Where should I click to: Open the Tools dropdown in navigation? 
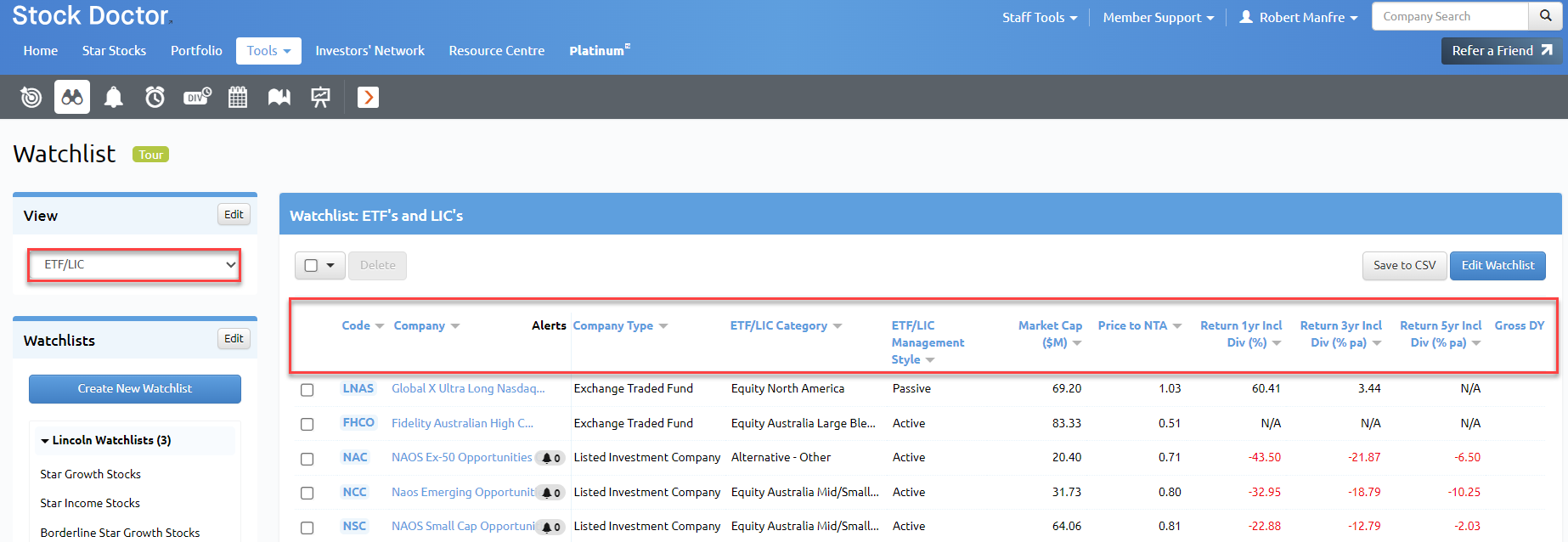(268, 51)
